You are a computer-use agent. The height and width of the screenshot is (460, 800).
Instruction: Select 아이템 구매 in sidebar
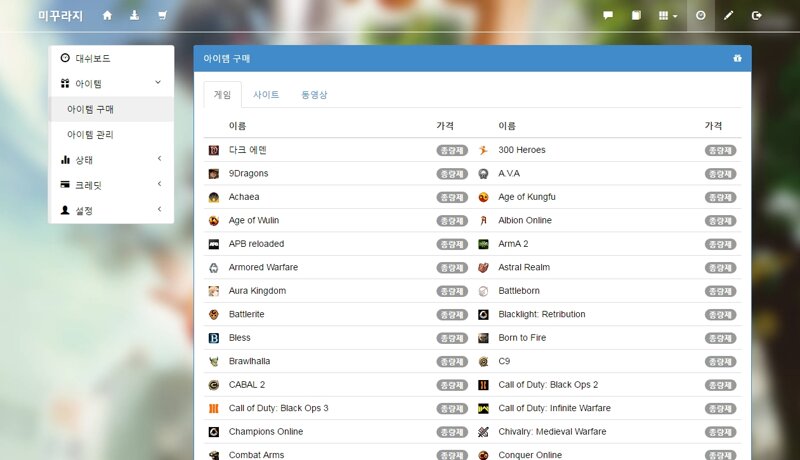(x=111, y=109)
